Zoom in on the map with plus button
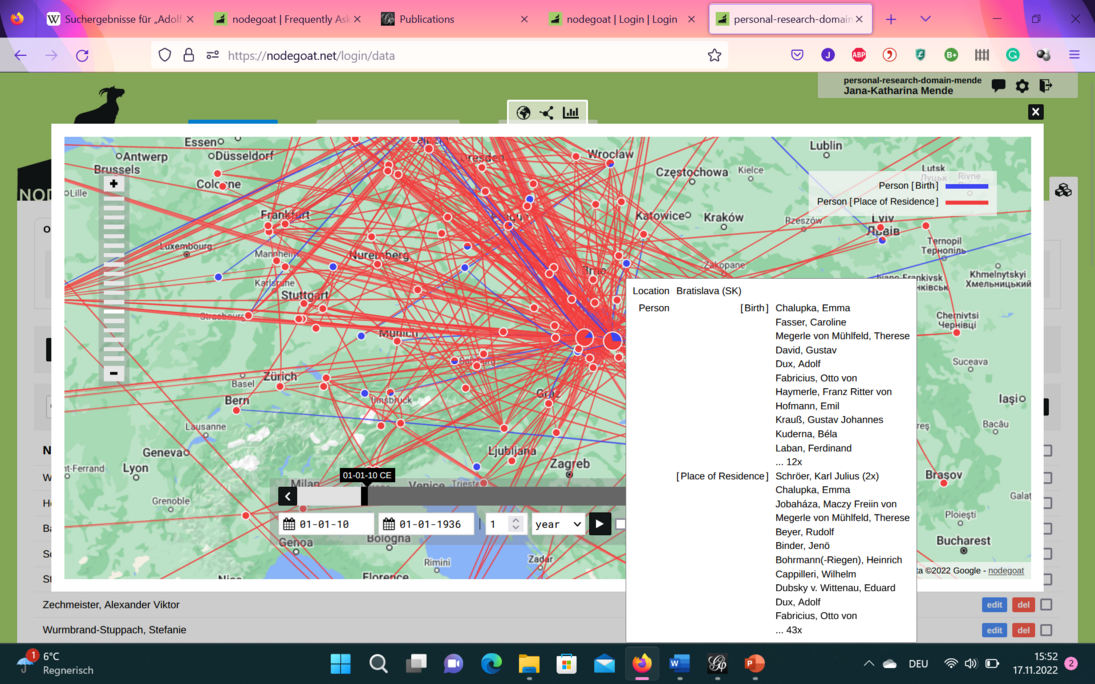Viewport: 1095px width, 684px height. tap(114, 184)
